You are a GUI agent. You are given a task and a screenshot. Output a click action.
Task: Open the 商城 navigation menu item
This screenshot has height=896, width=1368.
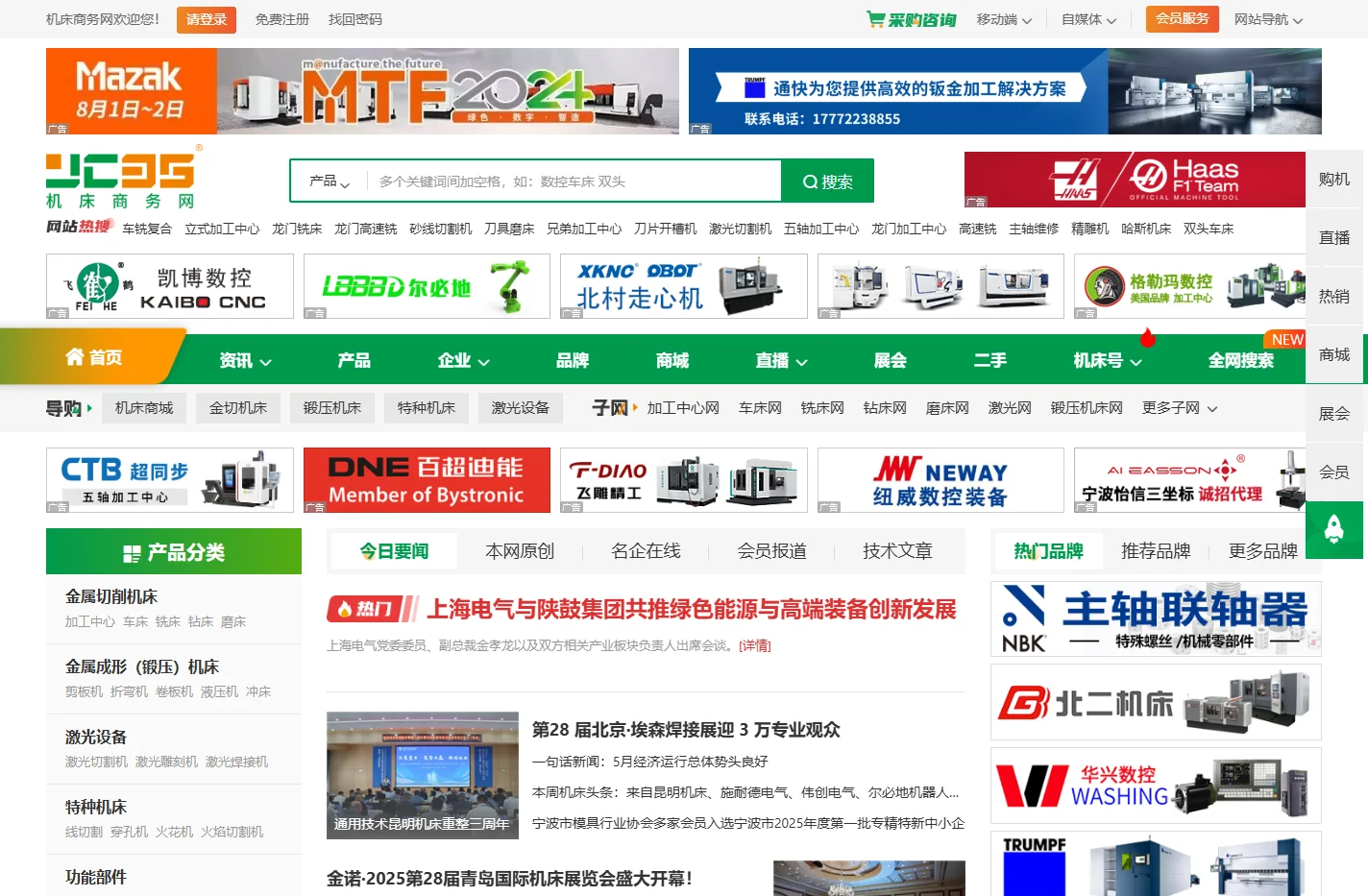(x=672, y=360)
